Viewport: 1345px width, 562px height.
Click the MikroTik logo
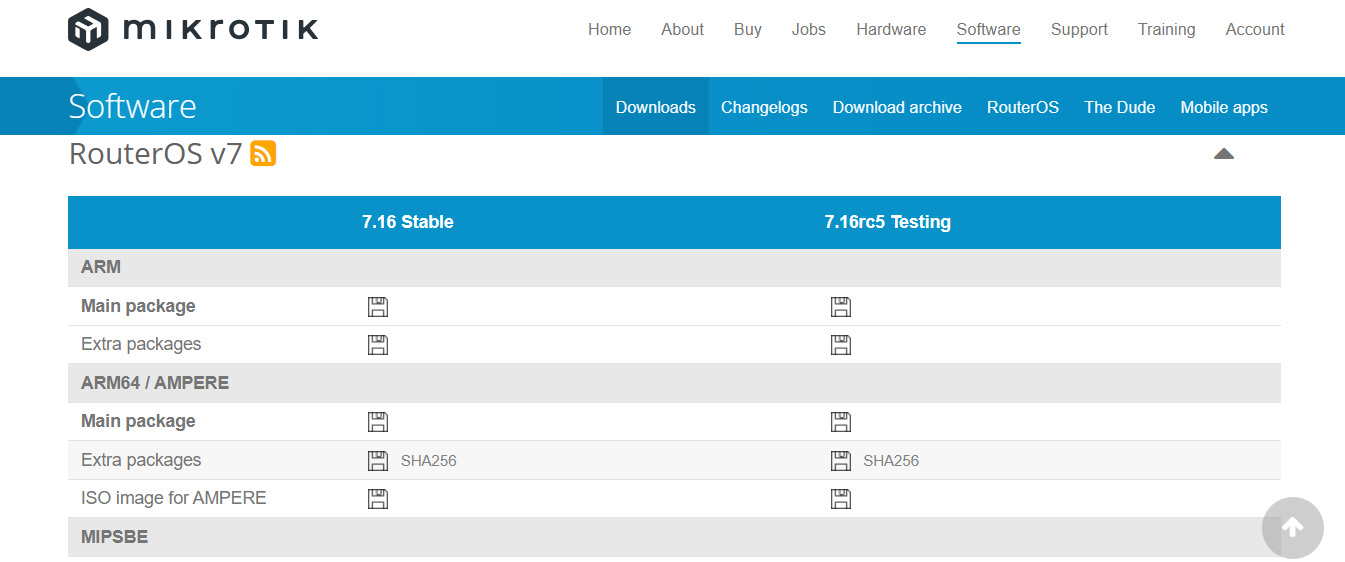pos(193,29)
